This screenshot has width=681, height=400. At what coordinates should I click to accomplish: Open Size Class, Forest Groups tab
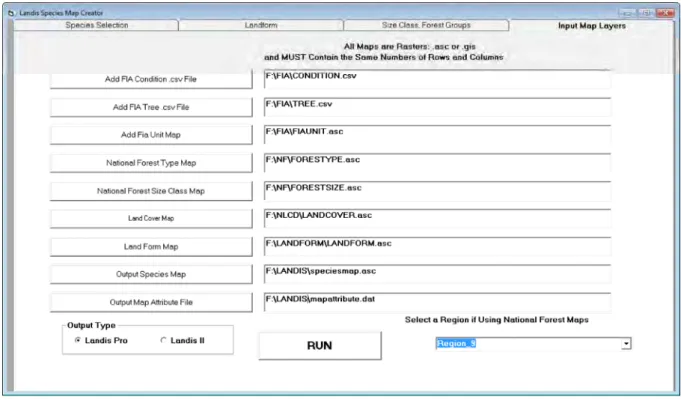[x=426, y=25]
